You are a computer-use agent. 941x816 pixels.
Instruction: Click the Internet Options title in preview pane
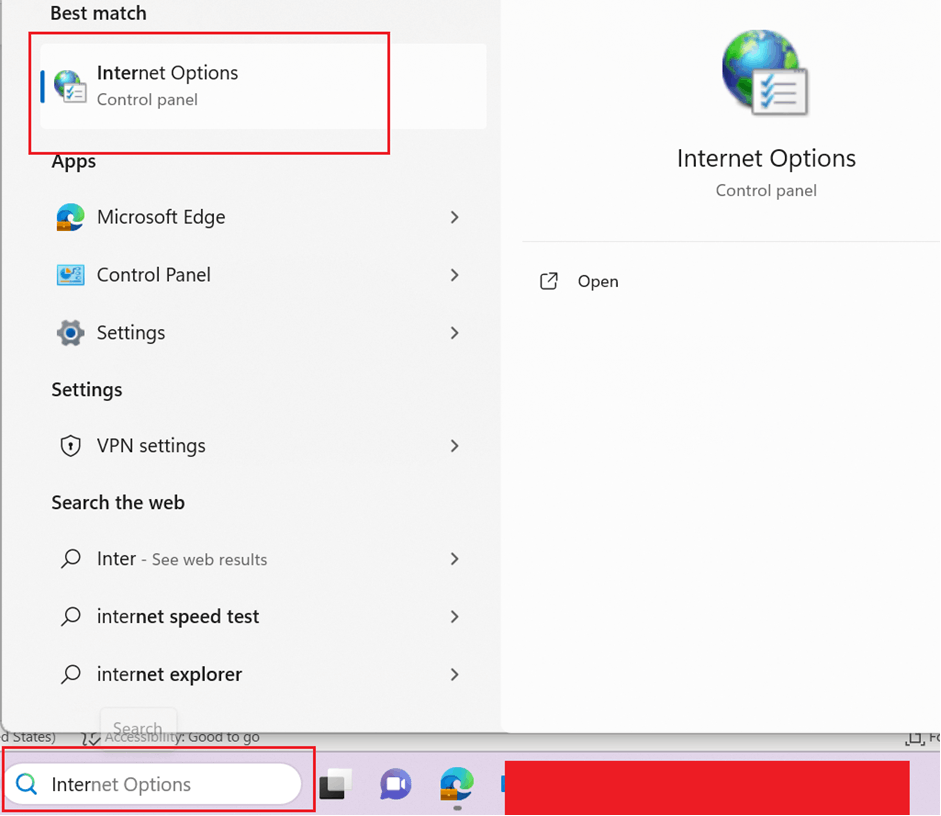point(766,158)
